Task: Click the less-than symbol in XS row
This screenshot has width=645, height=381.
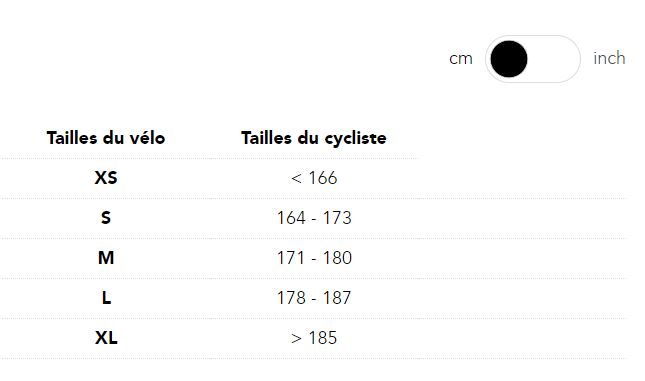Action: coord(296,179)
